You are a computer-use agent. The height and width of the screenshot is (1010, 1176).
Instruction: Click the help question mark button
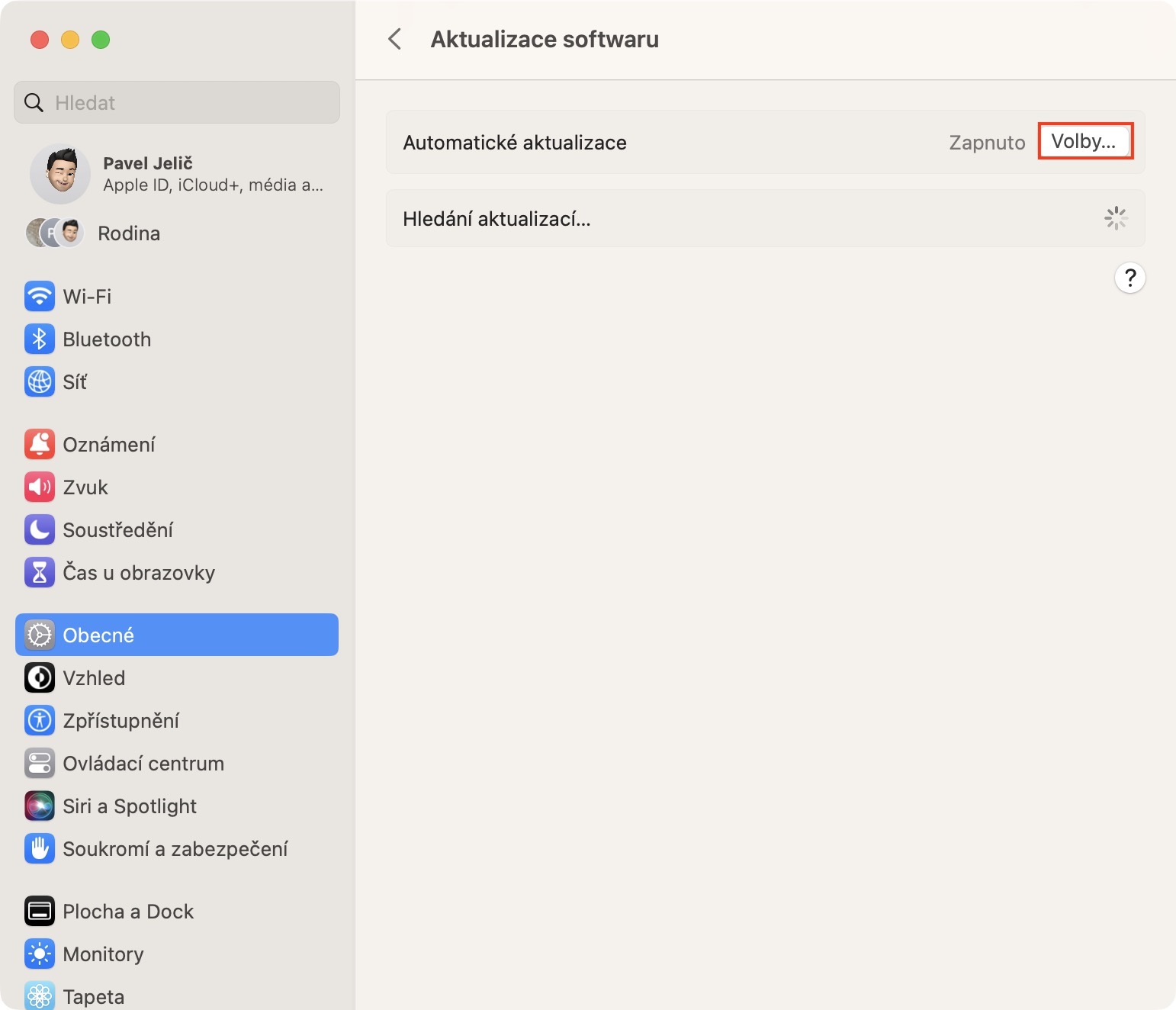[x=1129, y=278]
